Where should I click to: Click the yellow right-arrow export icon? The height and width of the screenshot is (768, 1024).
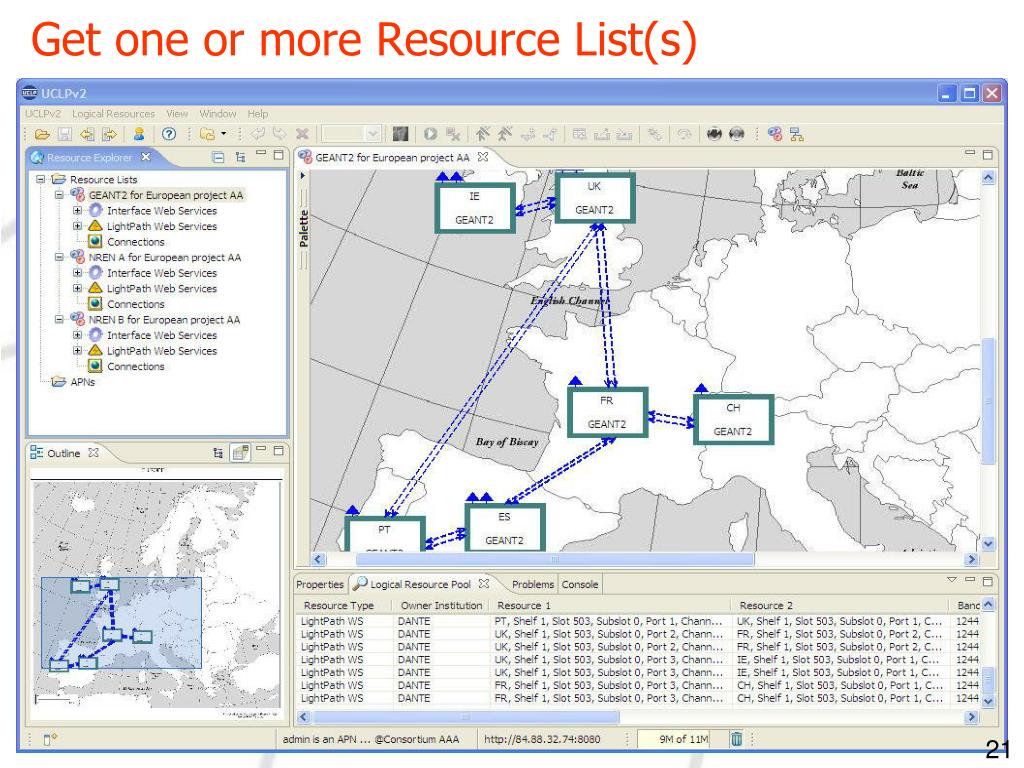(109, 135)
